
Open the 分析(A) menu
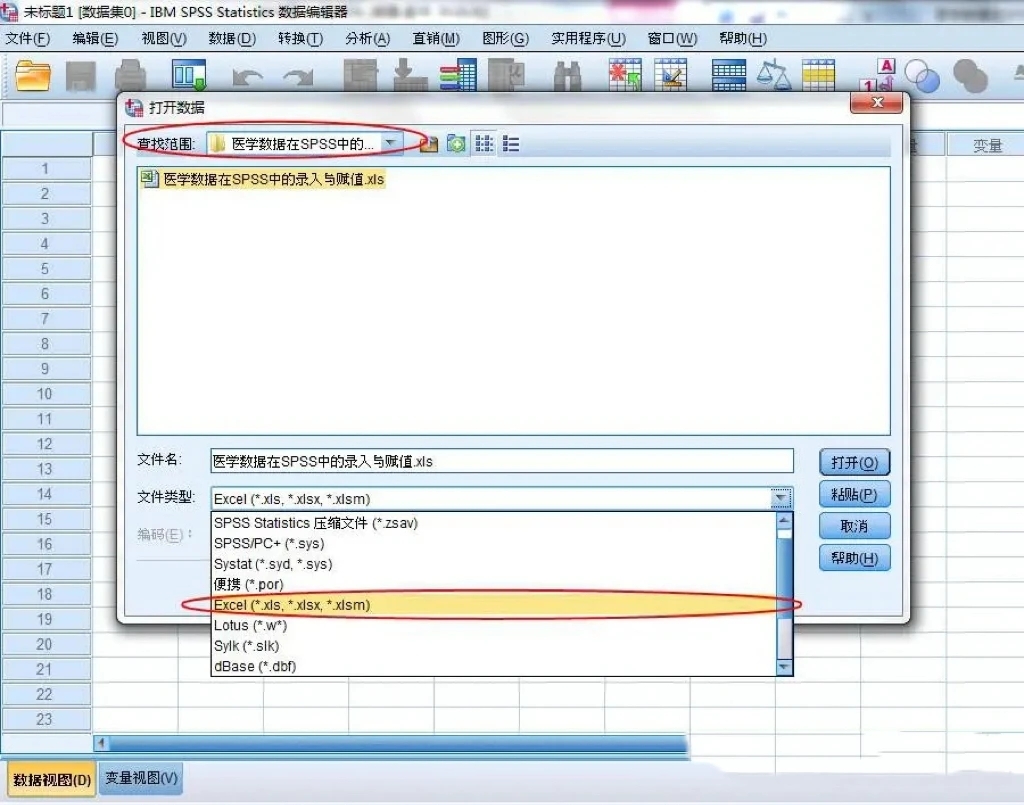tap(368, 39)
